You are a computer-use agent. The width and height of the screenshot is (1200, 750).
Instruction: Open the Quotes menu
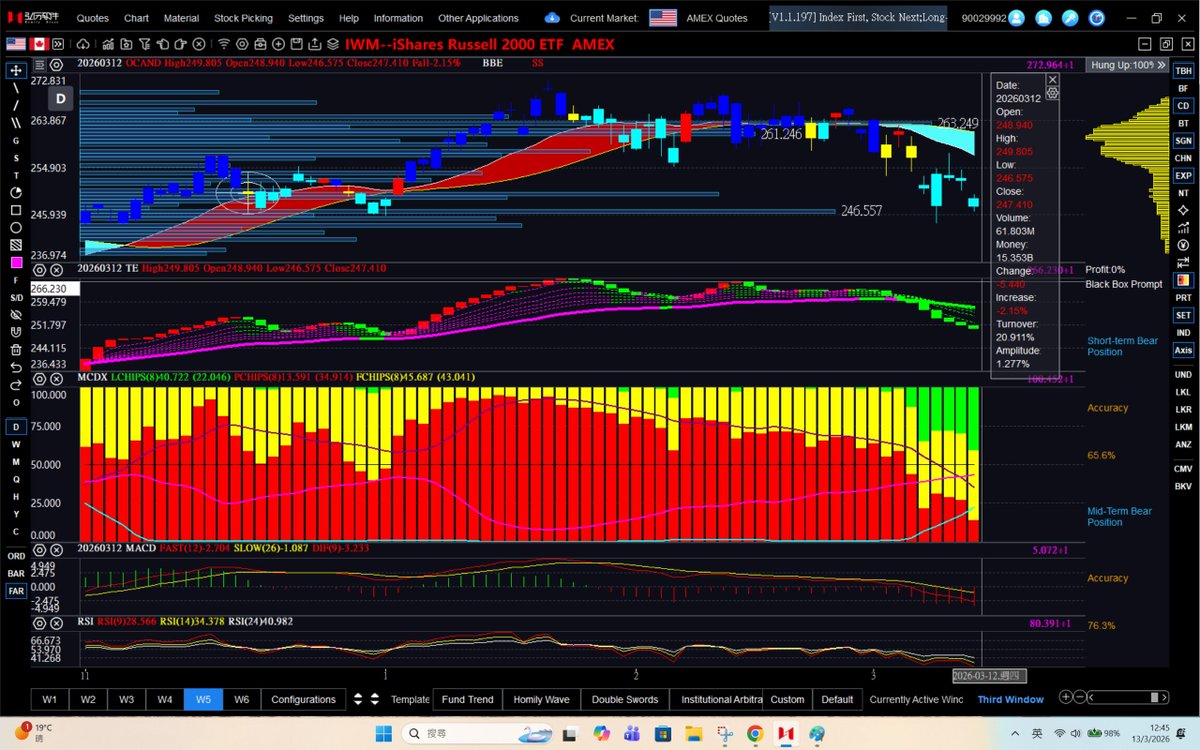pos(93,18)
